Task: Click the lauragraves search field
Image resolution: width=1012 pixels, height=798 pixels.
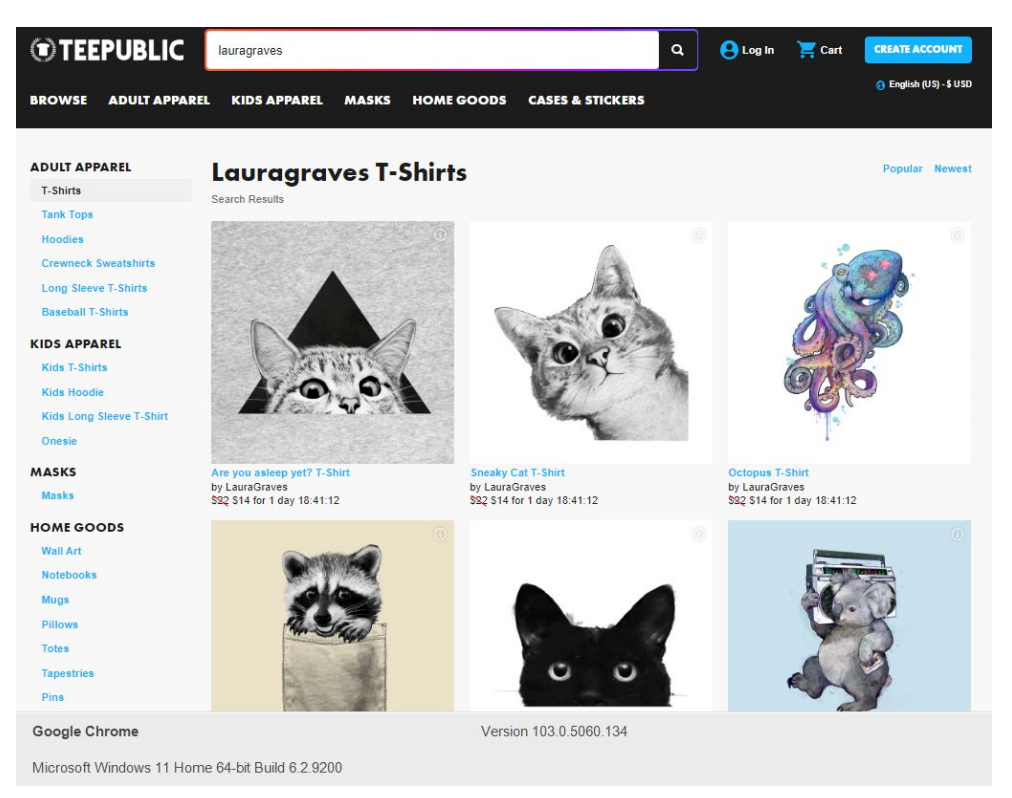Action: tap(432, 50)
